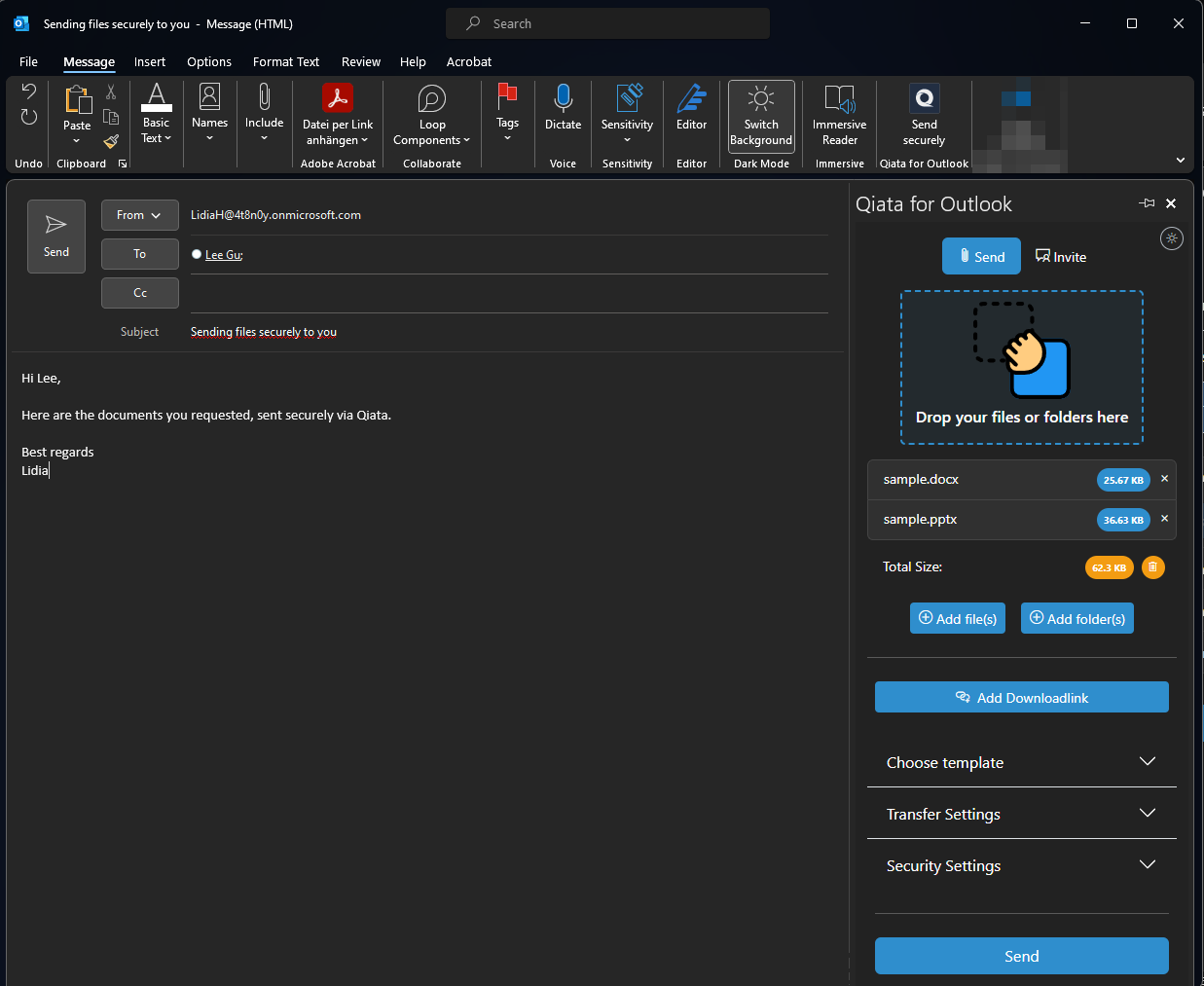The height and width of the screenshot is (986, 1204).
Task: Select the Invite tab in Qiata pane
Action: (1061, 257)
